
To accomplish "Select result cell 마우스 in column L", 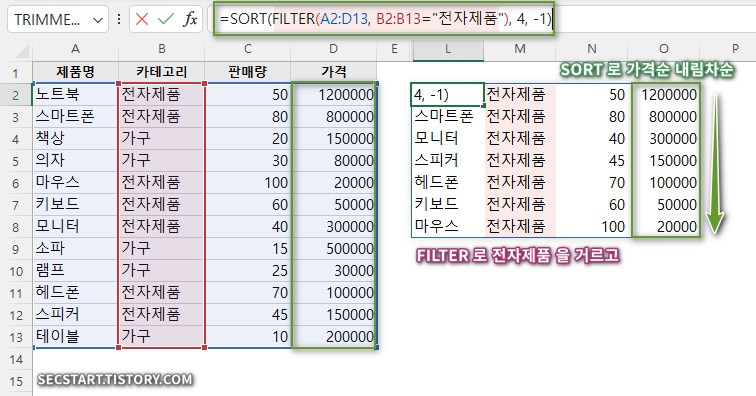I will click(448, 226).
